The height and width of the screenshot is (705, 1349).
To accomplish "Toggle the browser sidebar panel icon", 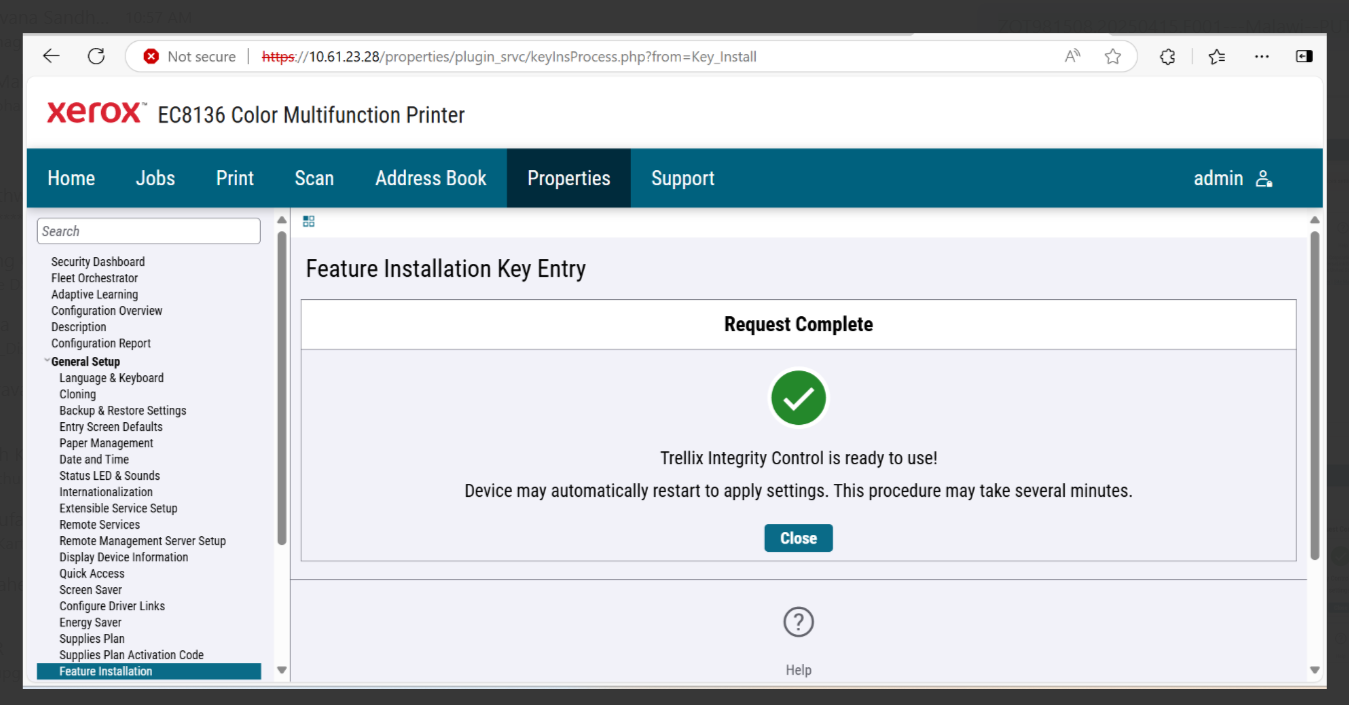I will click(1304, 56).
